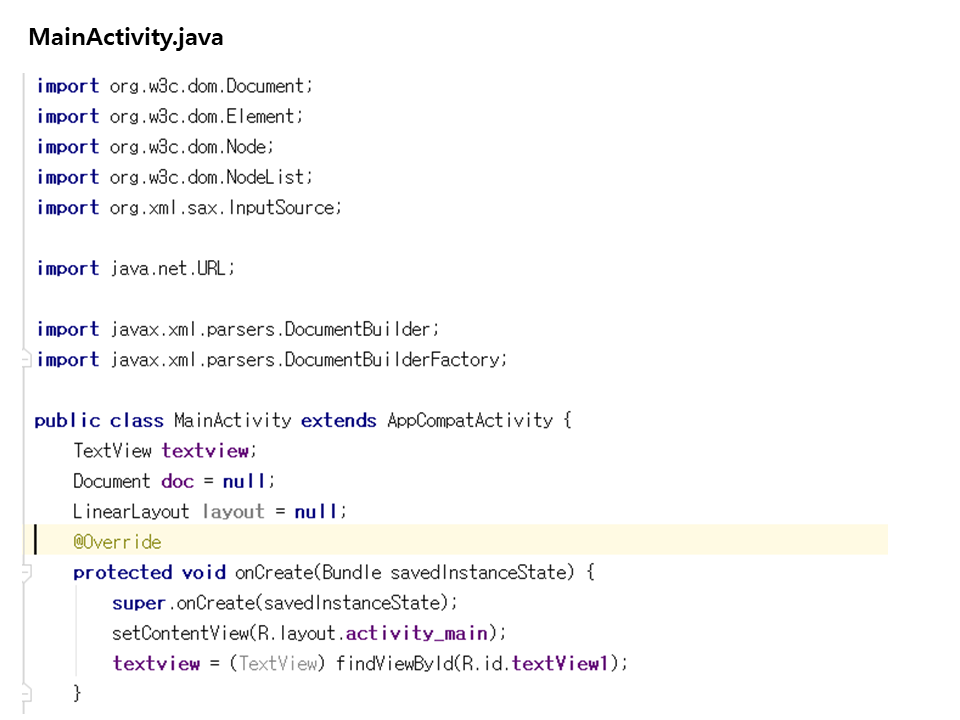Click the grayed-out layout variable name
This screenshot has width=960, height=720.
[x=233, y=512]
